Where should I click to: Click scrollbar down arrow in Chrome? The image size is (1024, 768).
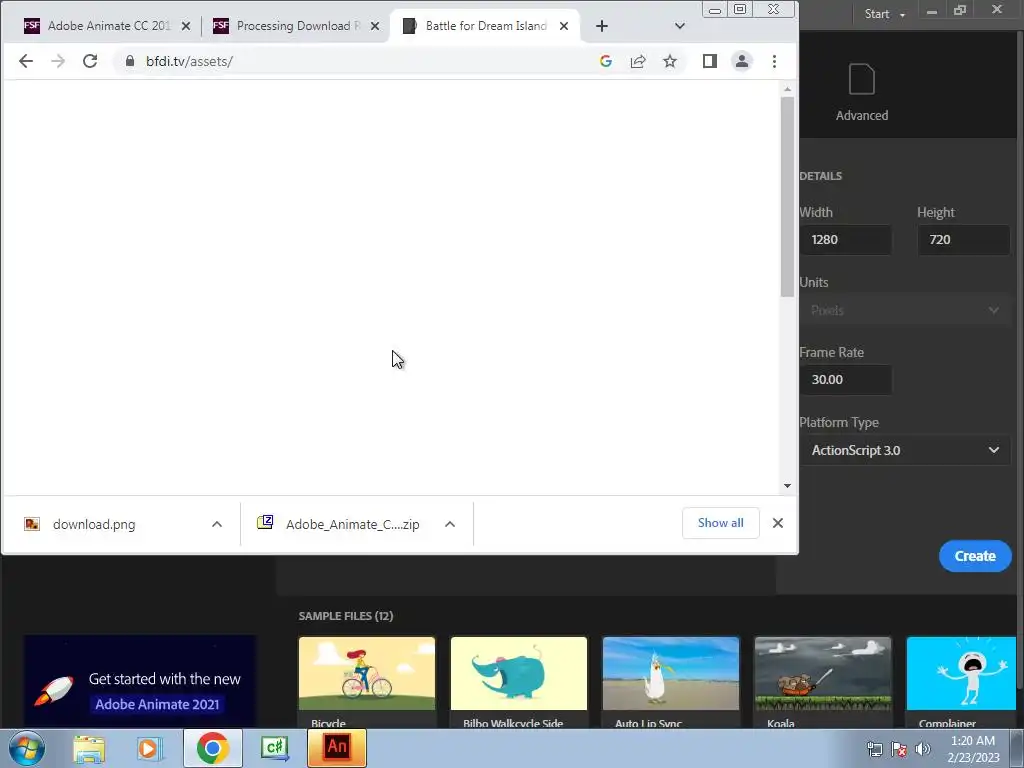tap(787, 486)
